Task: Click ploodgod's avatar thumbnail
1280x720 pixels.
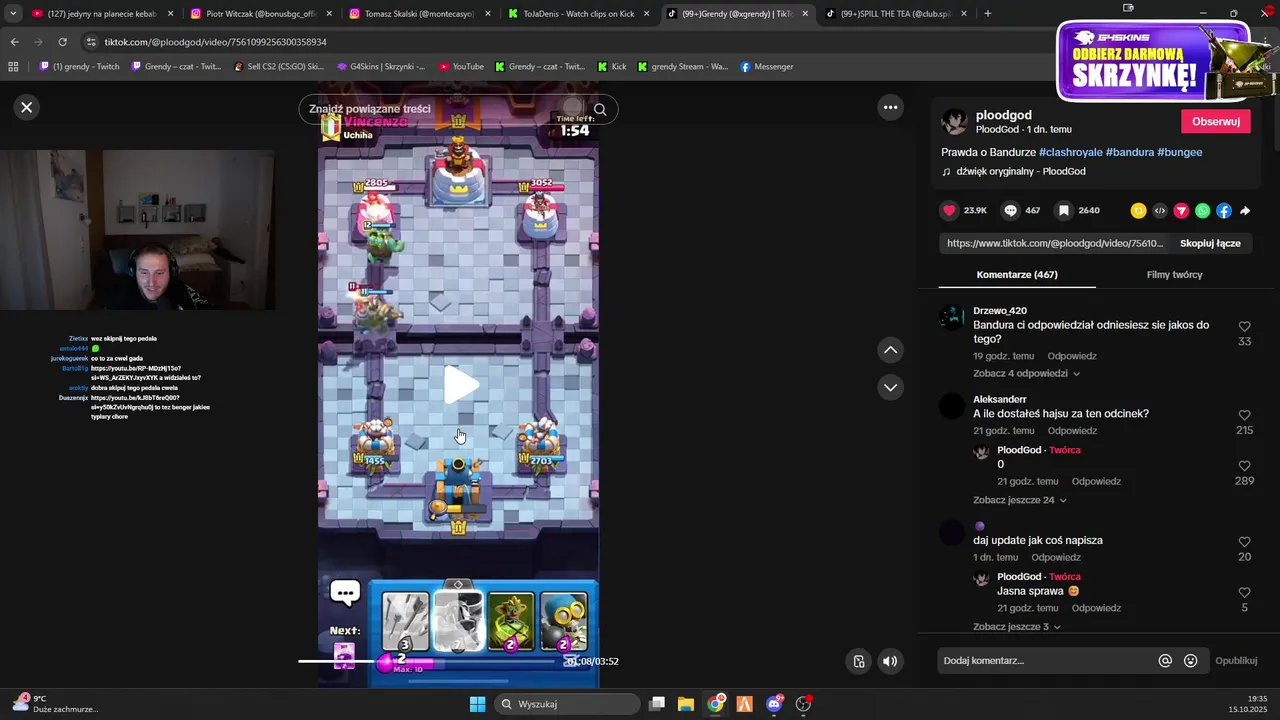Action: tap(955, 122)
